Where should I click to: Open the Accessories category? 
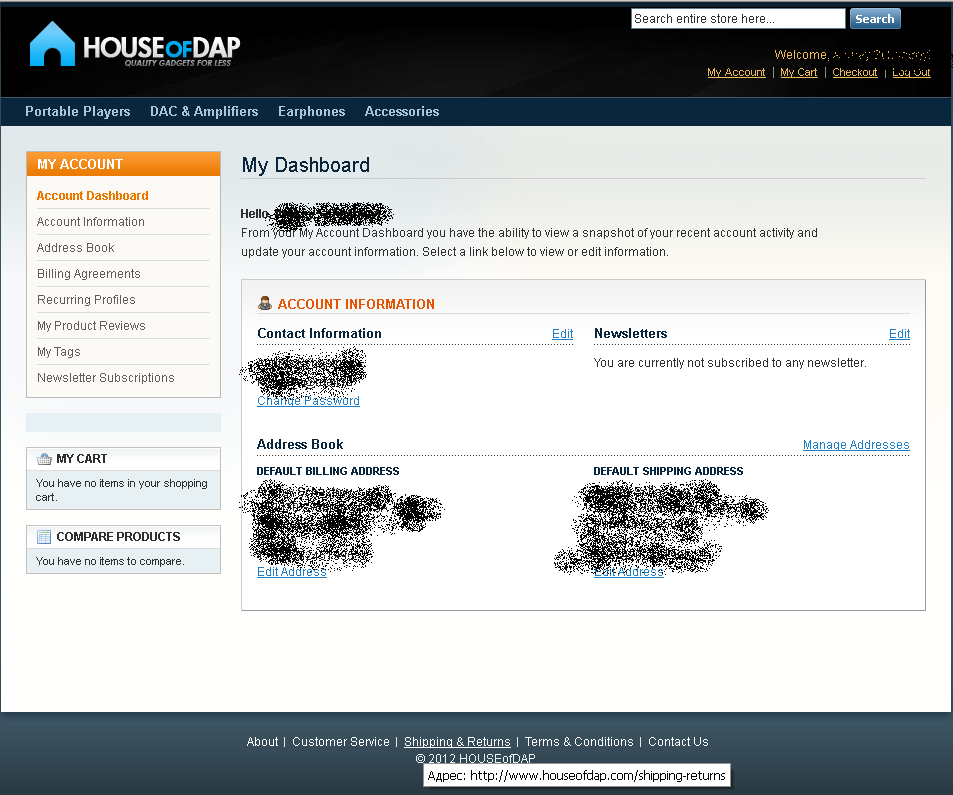pos(402,112)
